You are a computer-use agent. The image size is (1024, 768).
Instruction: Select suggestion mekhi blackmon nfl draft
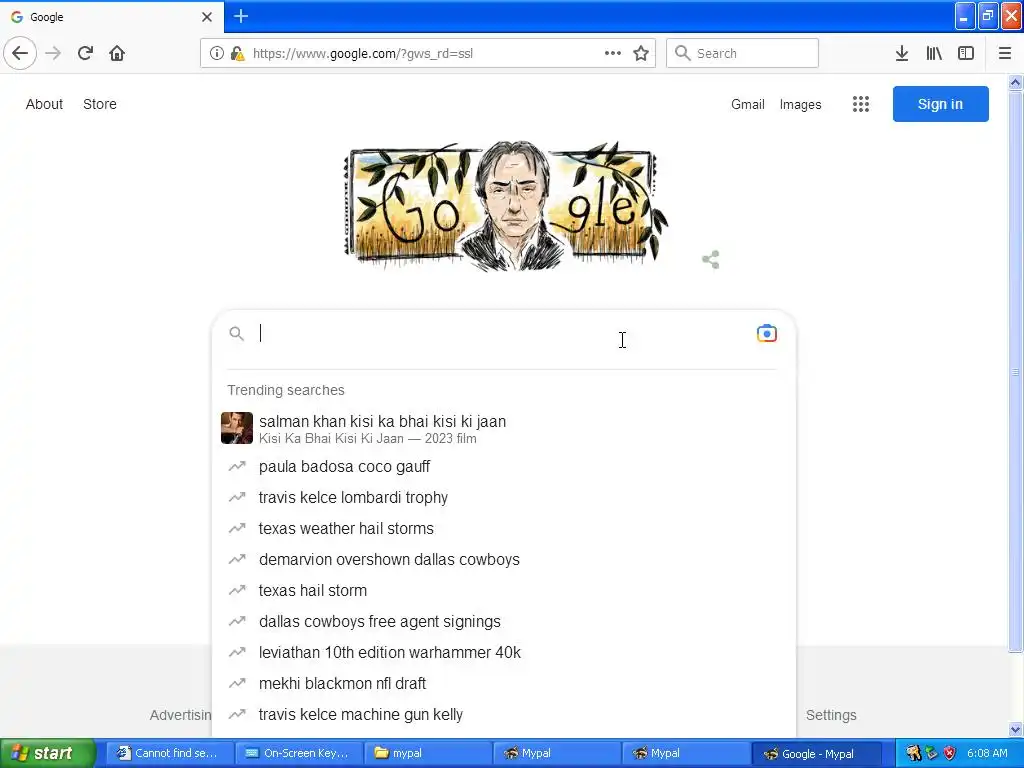coord(504,684)
